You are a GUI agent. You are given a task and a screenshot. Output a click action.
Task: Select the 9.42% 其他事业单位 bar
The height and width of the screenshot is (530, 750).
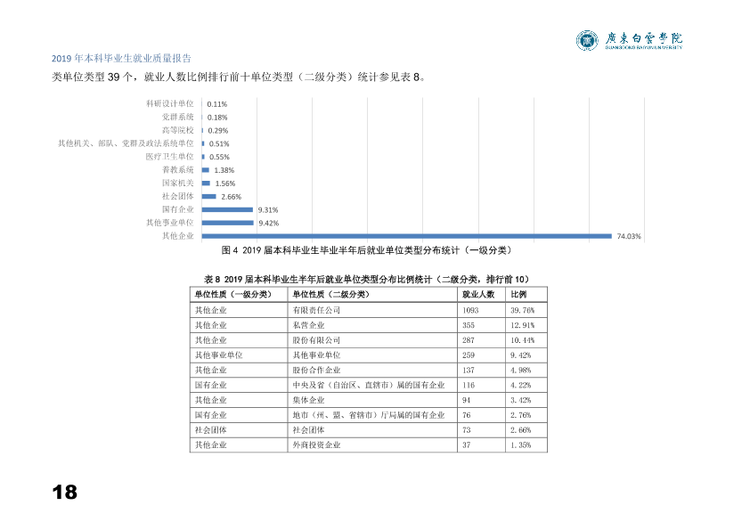(x=228, y=223)
